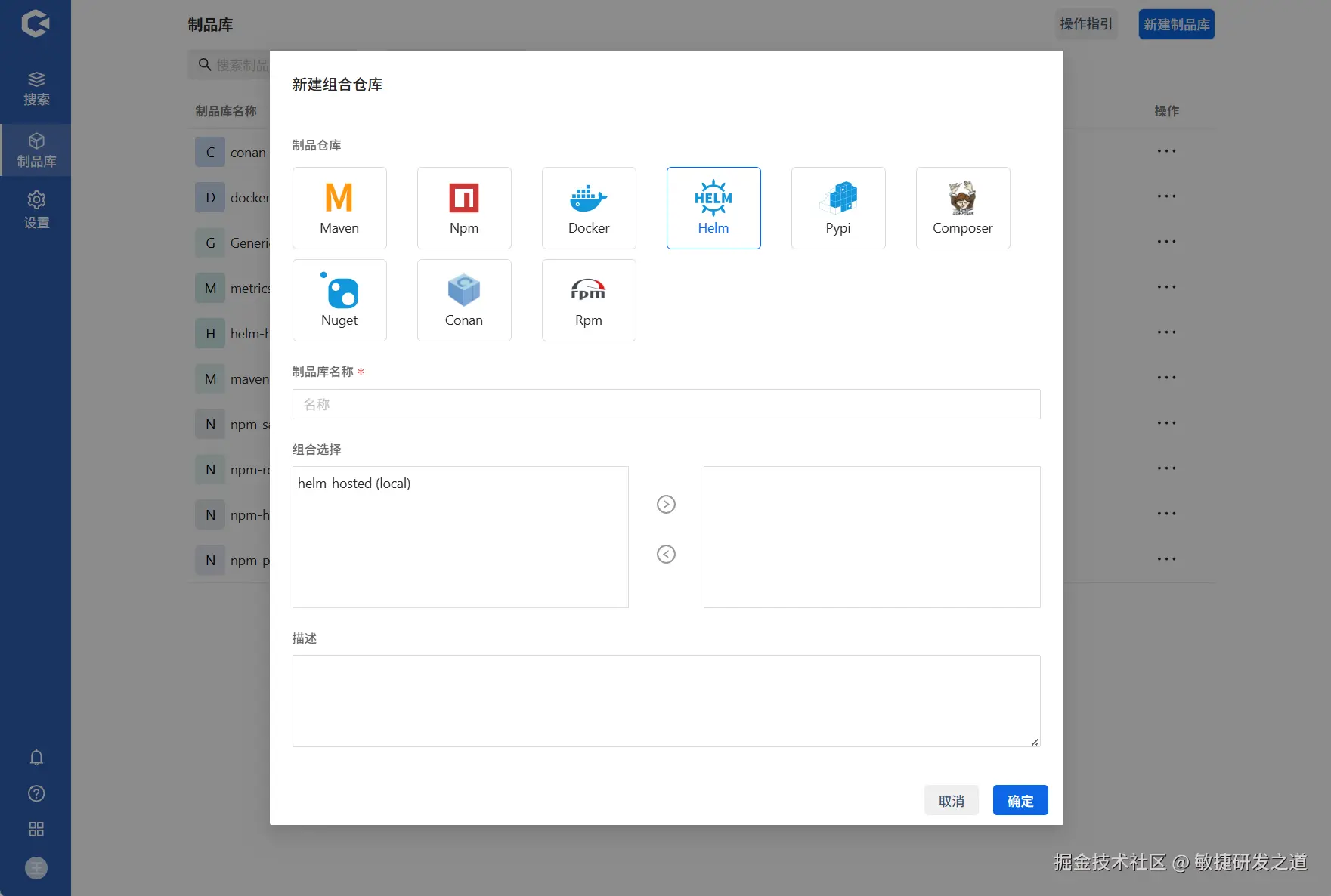Image resolution: width=1331 pixels, height=896 pixels.
Task: Click the selected repositories right list box
Action: click(x=871, y=537)
